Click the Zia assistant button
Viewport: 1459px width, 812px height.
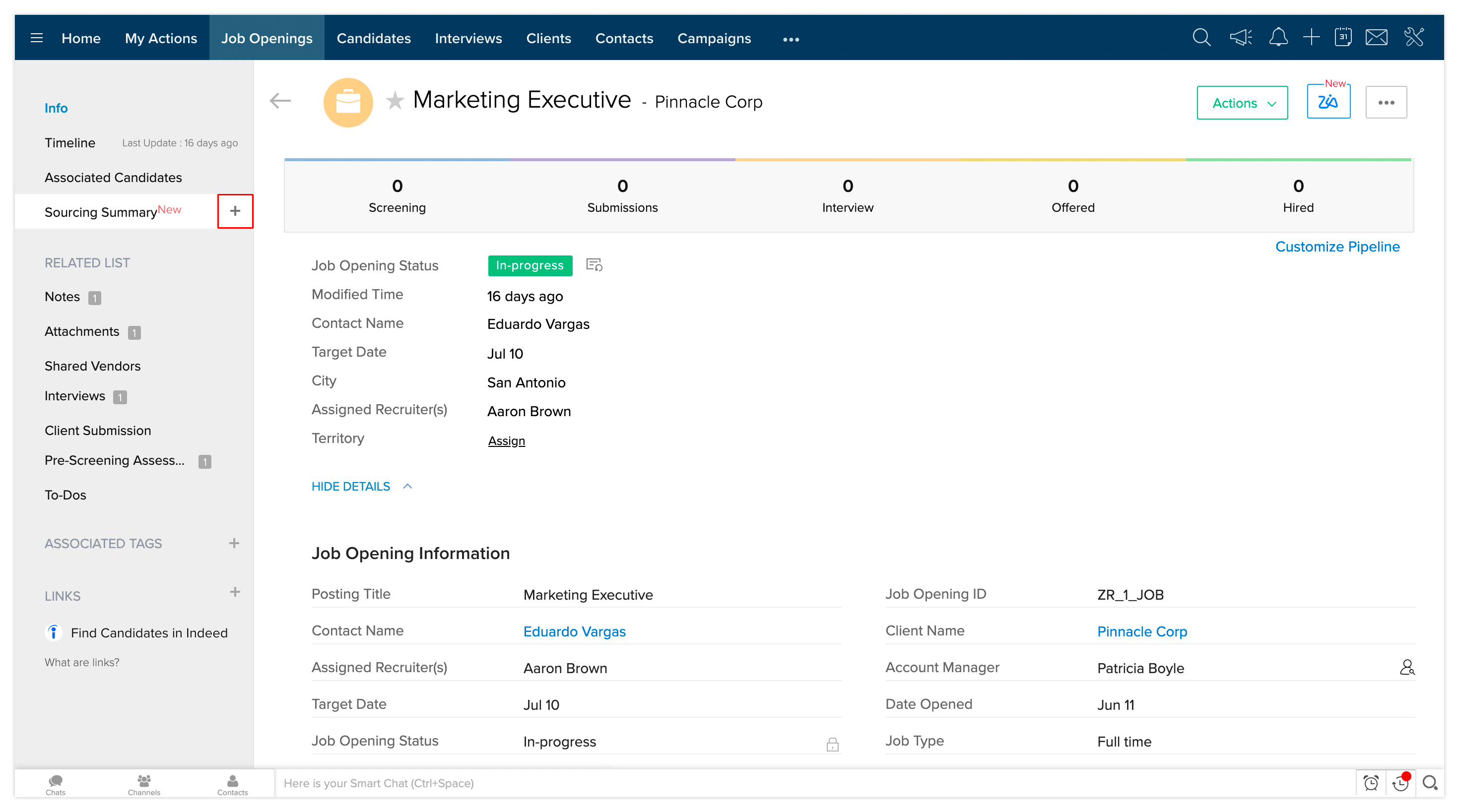(x=1328, y=103)
